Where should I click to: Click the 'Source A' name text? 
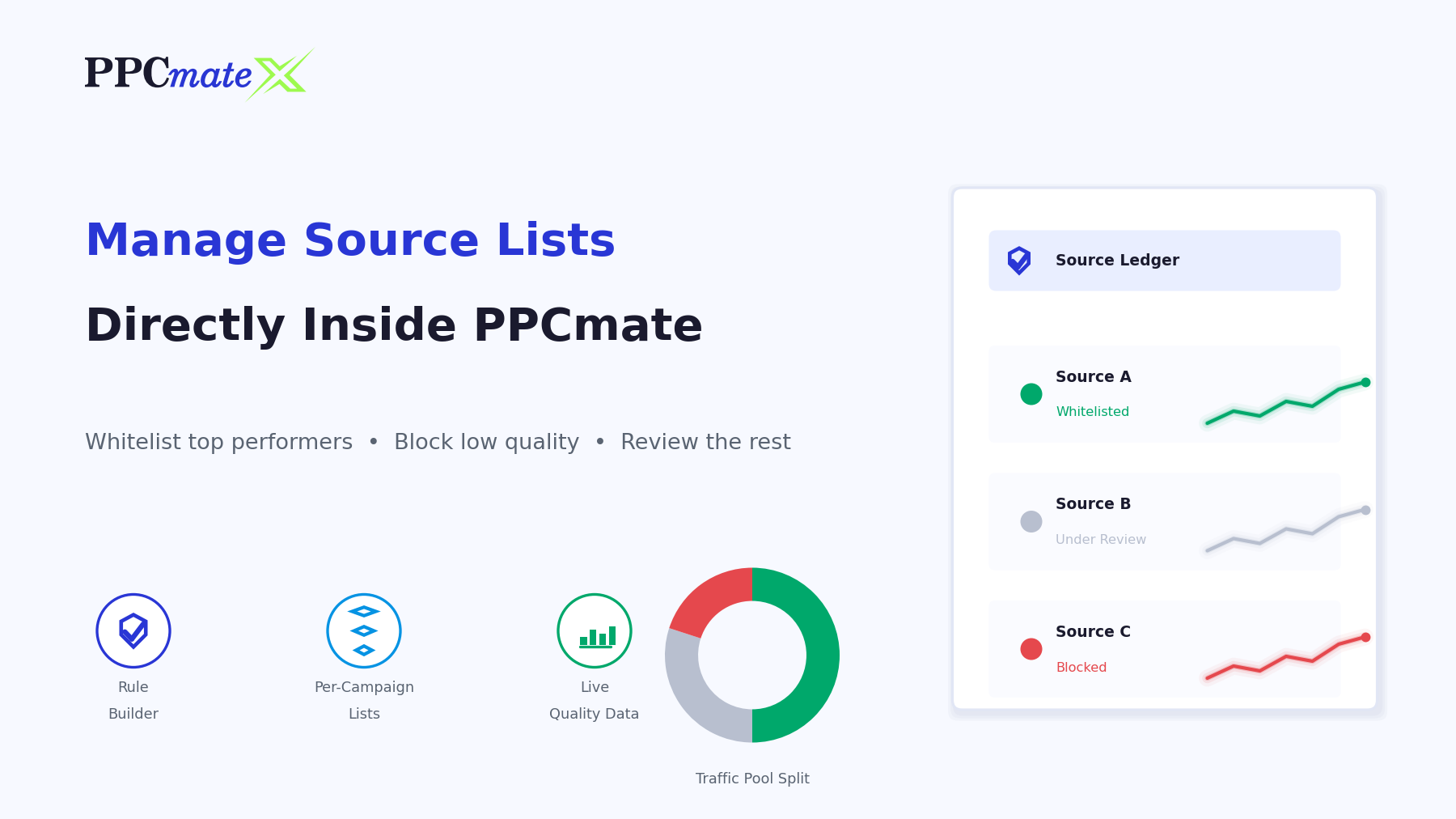pyautogui.click(x=1094, y=377)
